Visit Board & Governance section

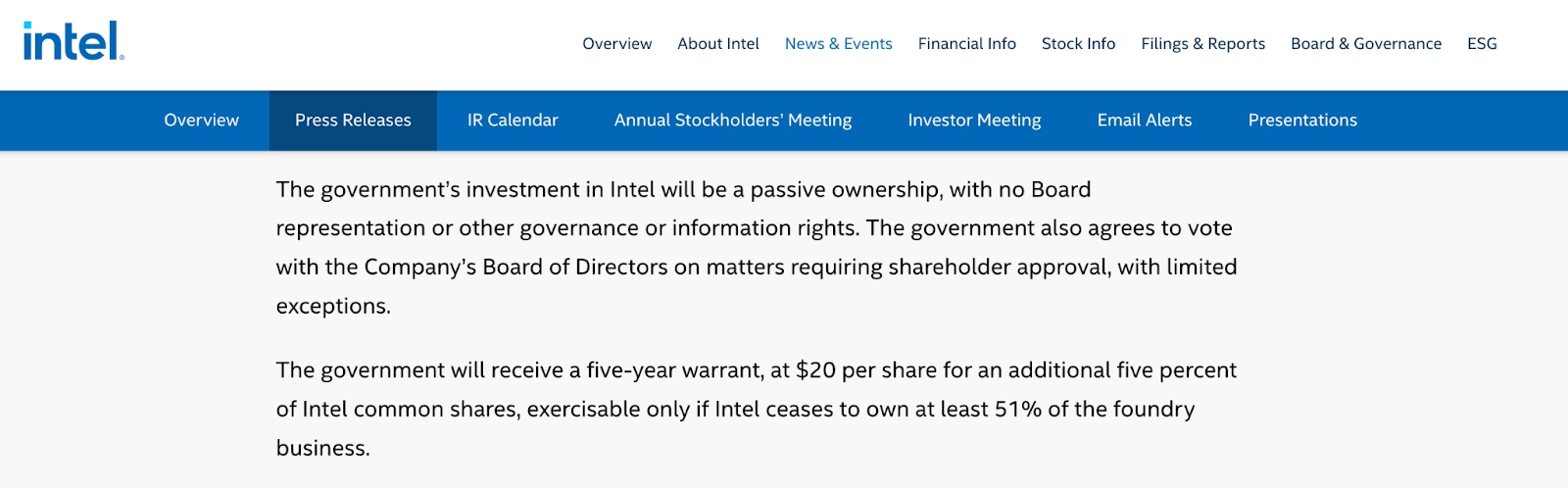tap(1365, 44)
